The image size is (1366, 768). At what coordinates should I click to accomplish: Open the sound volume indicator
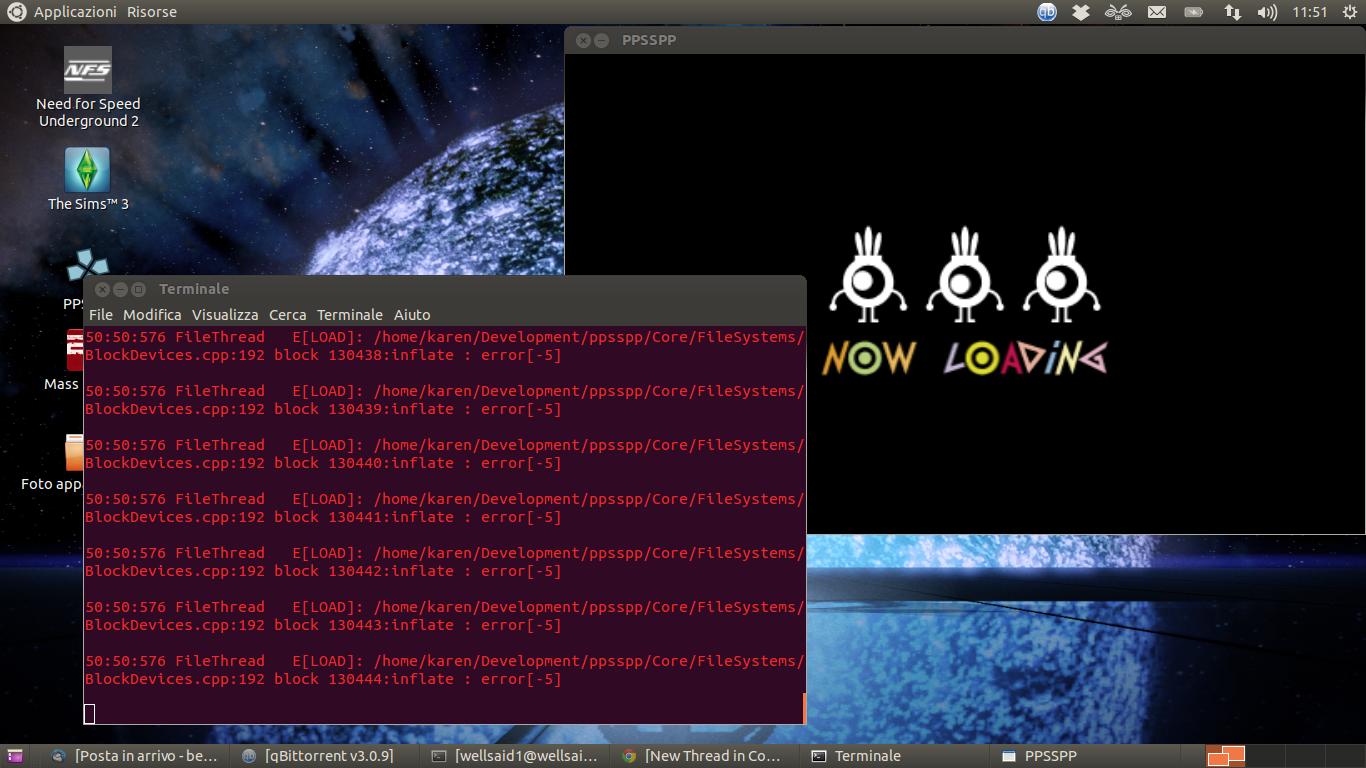(1267, 12)
